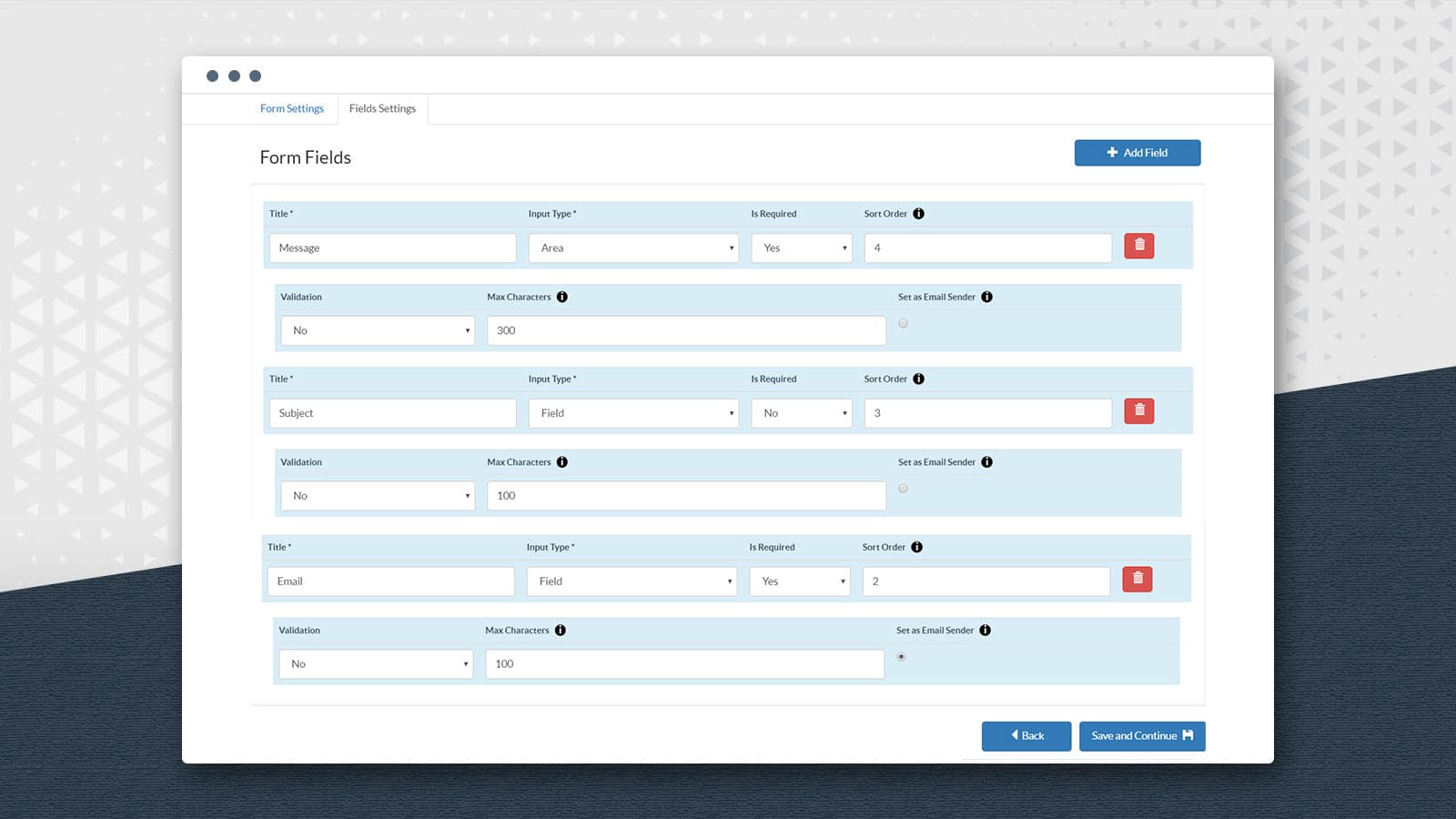Select Subject as email sender radio
This screenshot has height=819, width=1456.
(x=903, y=489)
